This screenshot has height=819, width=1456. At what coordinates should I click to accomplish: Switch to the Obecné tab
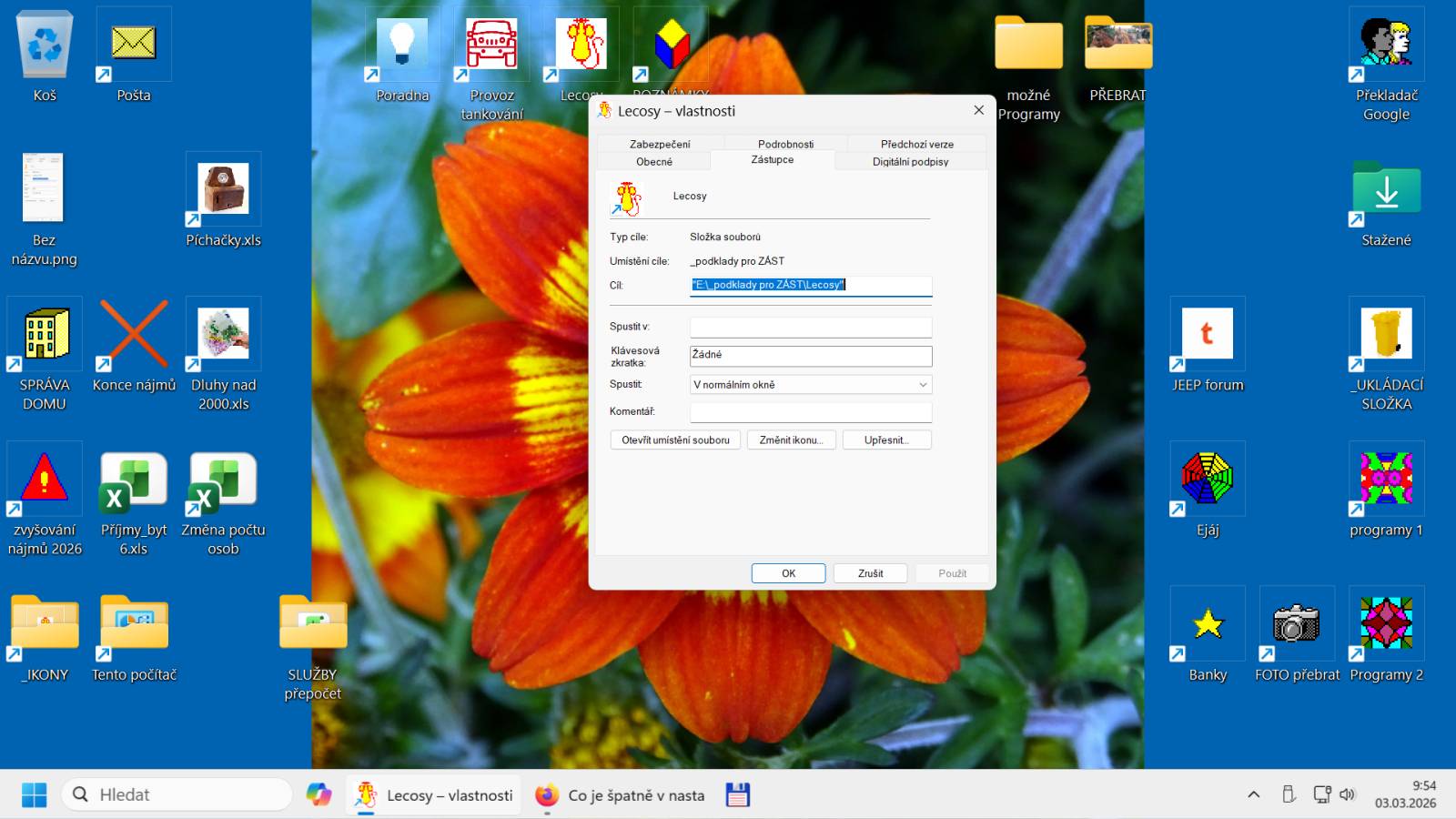pyautogui.click(x=654, y=162)
